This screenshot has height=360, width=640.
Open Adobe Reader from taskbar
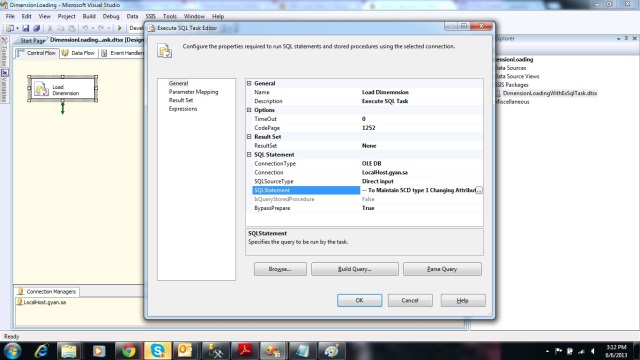coord(244,351)
